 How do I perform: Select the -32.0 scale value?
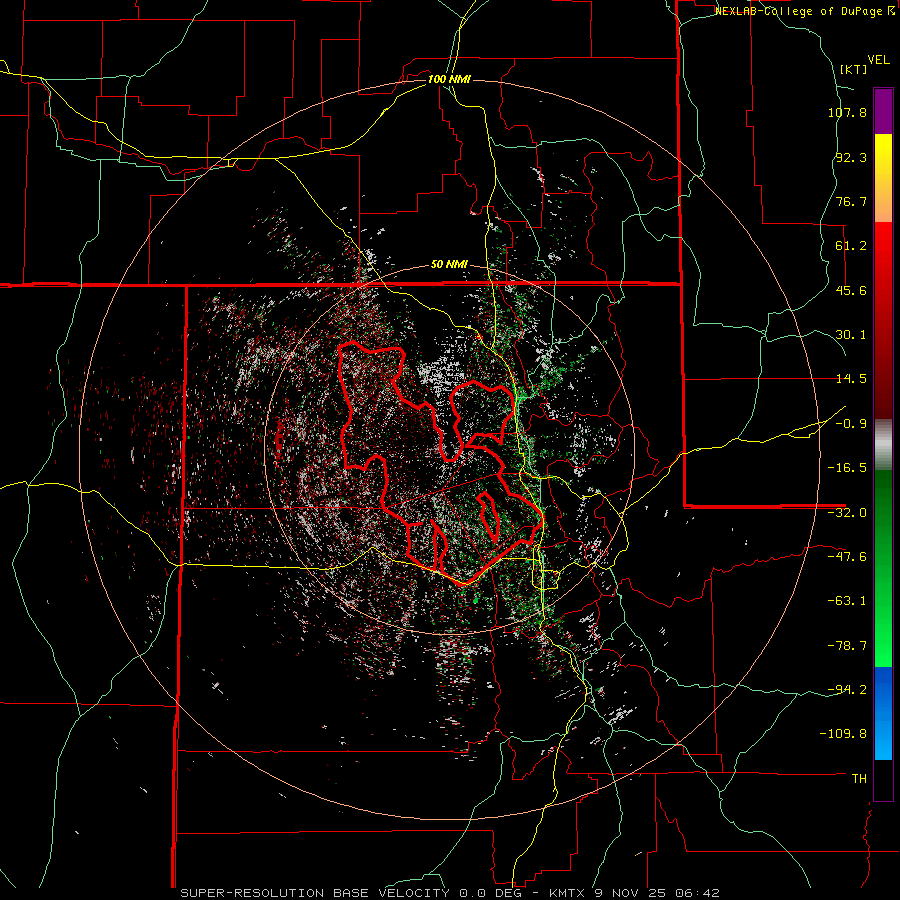click(847, 513)
